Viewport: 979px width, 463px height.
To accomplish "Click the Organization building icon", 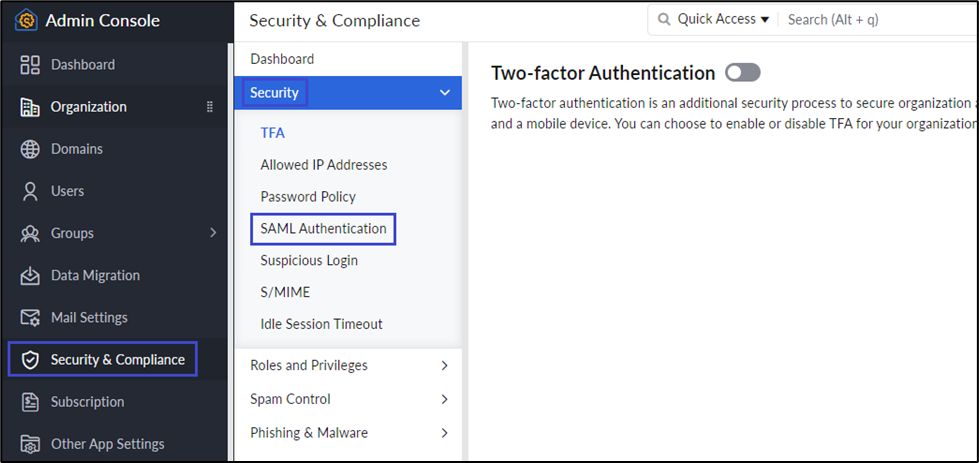I will pyautogui.click(x=30, y=107).
